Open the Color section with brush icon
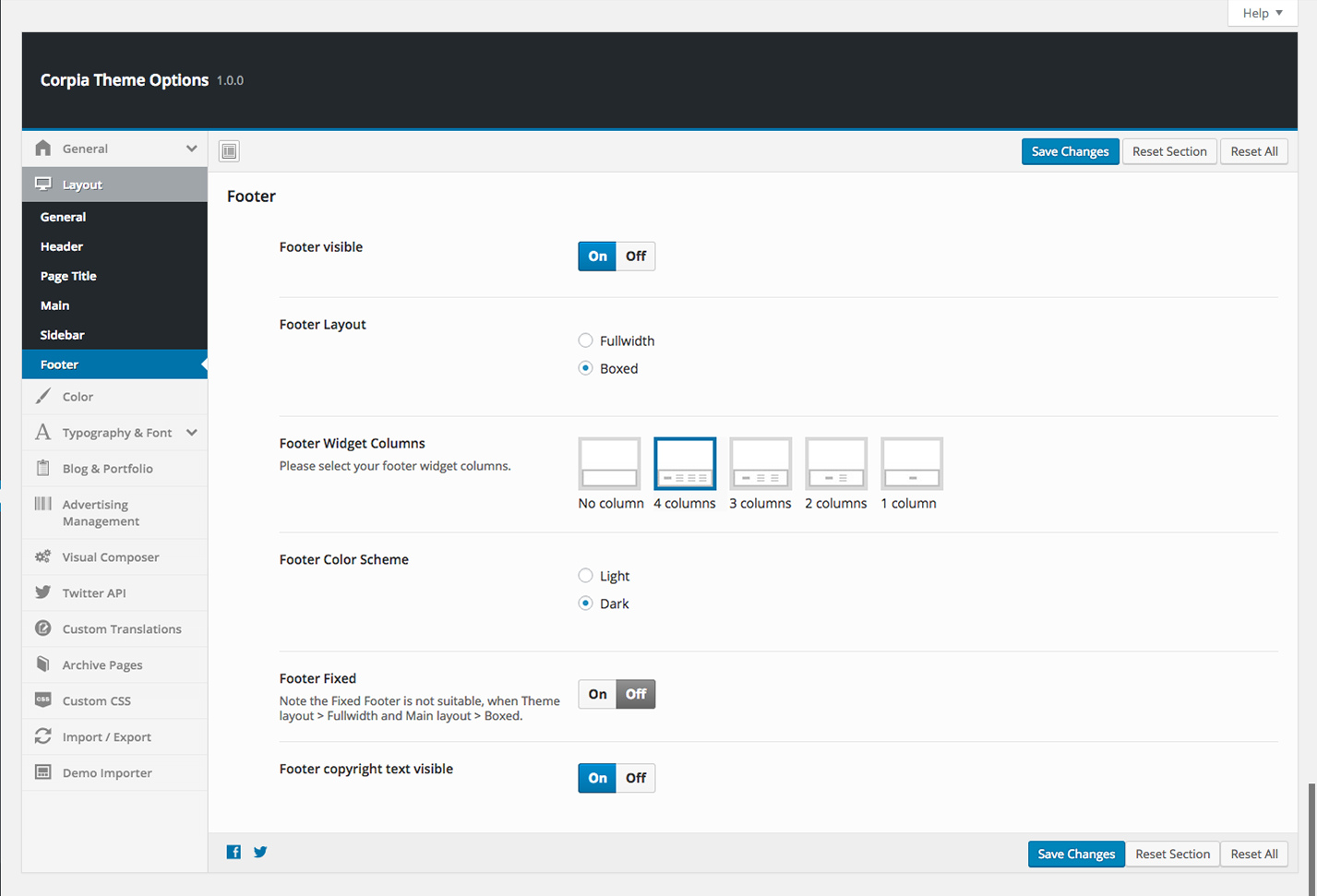 [x=78, y=397]
